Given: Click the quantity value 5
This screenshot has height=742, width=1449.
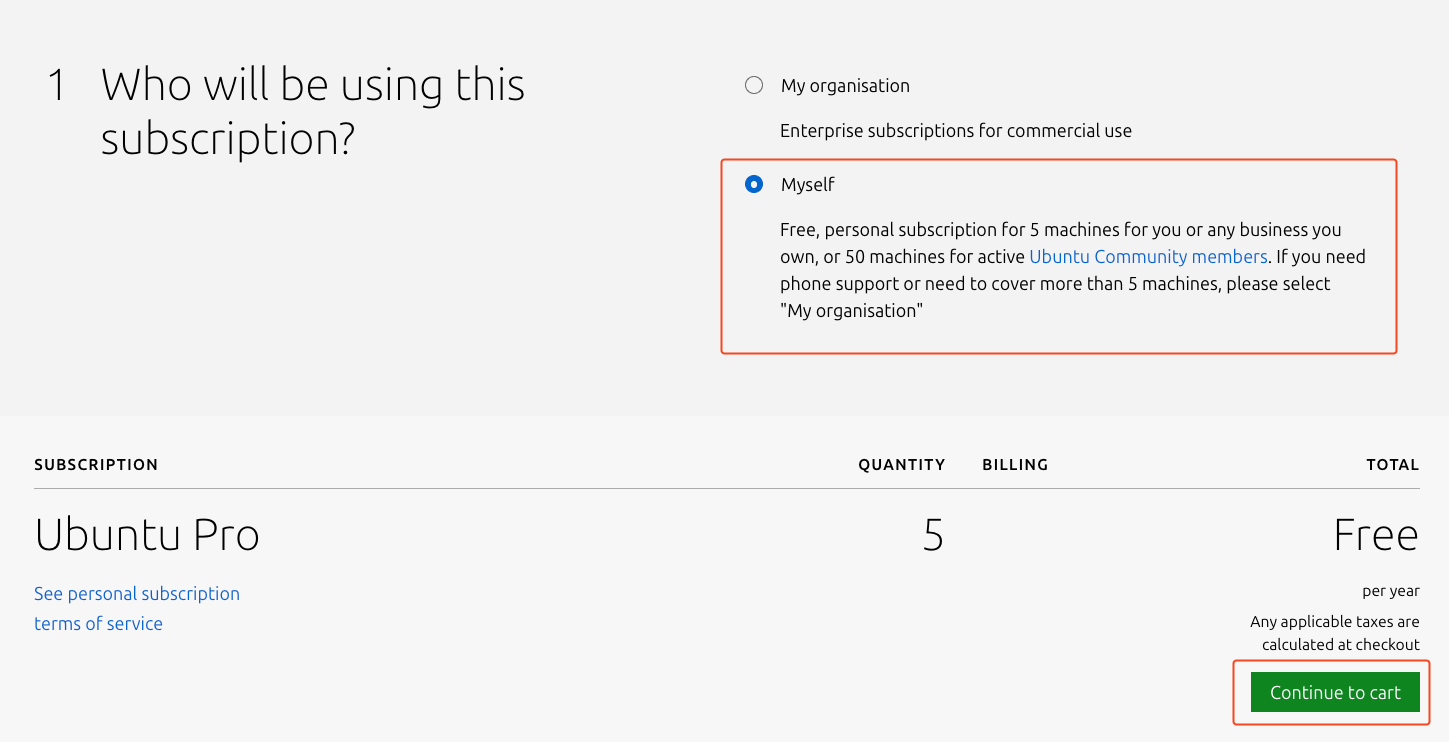Looking at the screenshot, I should (932, 536).
